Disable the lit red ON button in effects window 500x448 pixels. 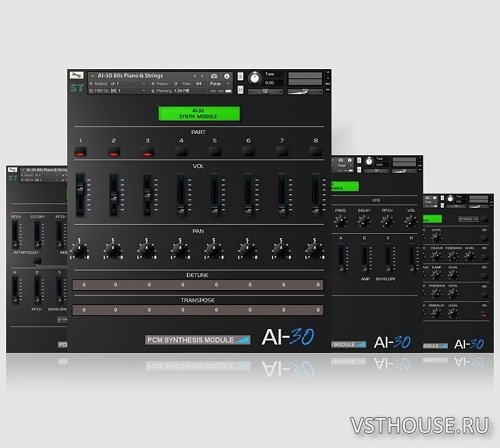coord(484,314)
